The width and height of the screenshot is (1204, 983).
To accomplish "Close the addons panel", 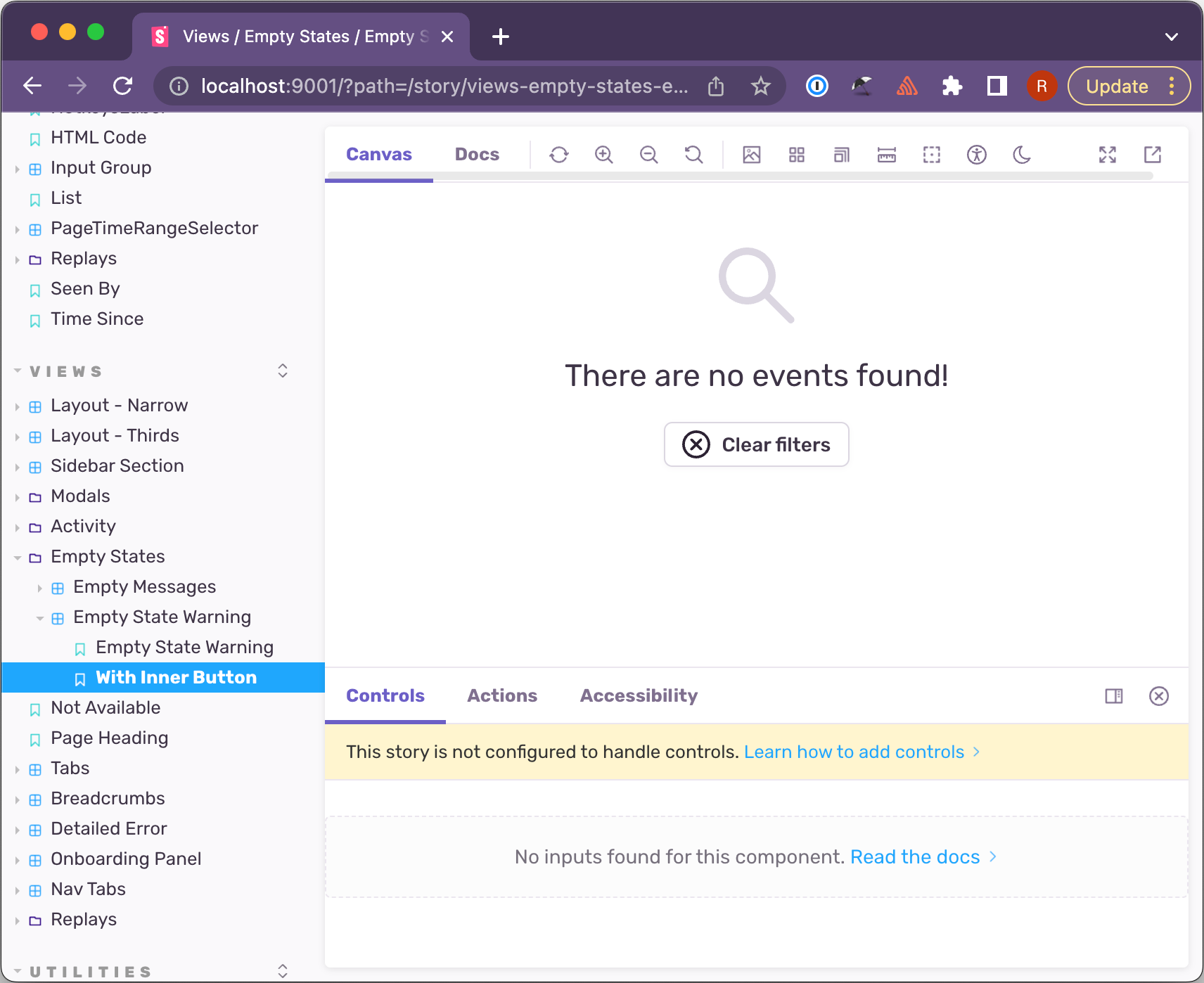I will pos(1159,696).
